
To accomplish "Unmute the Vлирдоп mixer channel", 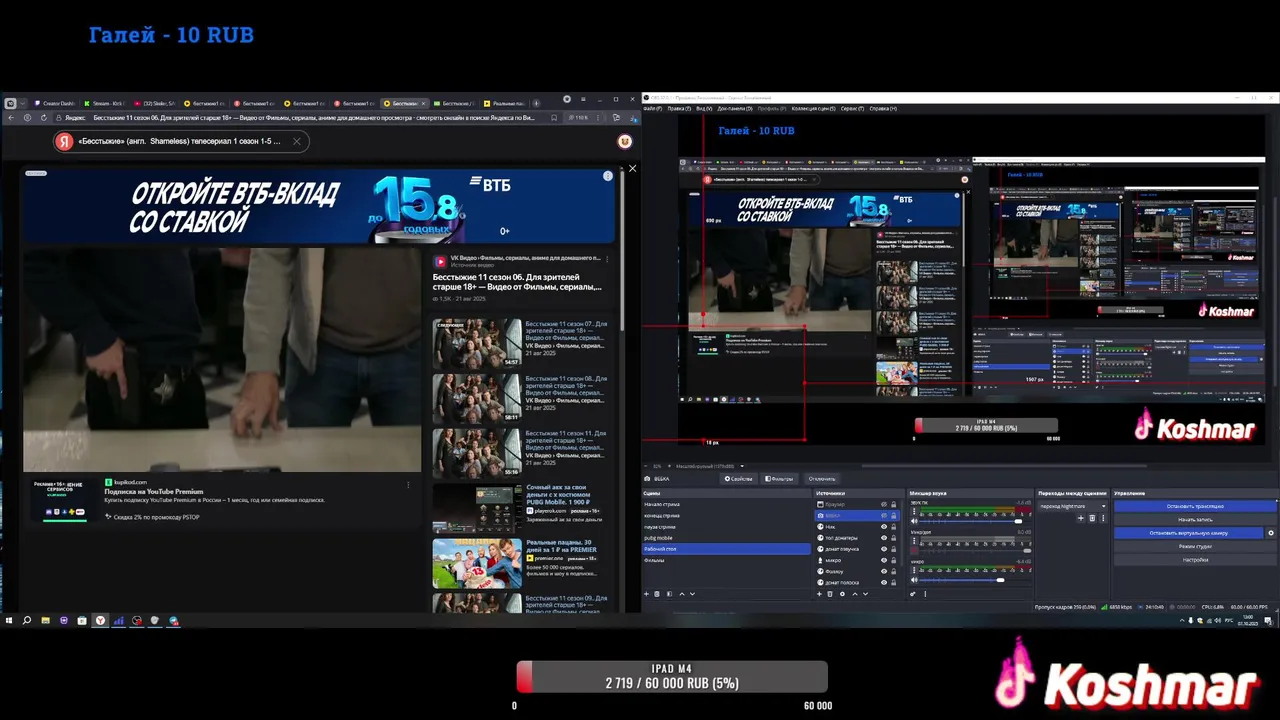I will point(914,550).
